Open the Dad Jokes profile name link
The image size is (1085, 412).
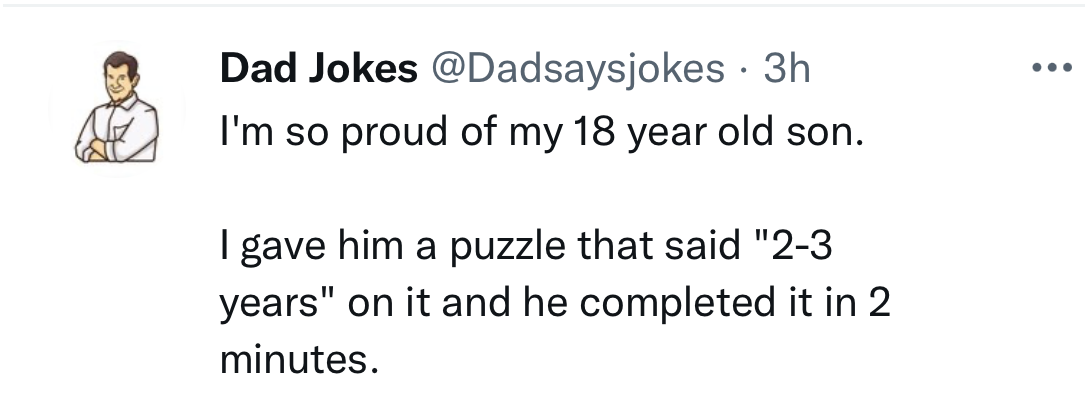tap(318, 69)
